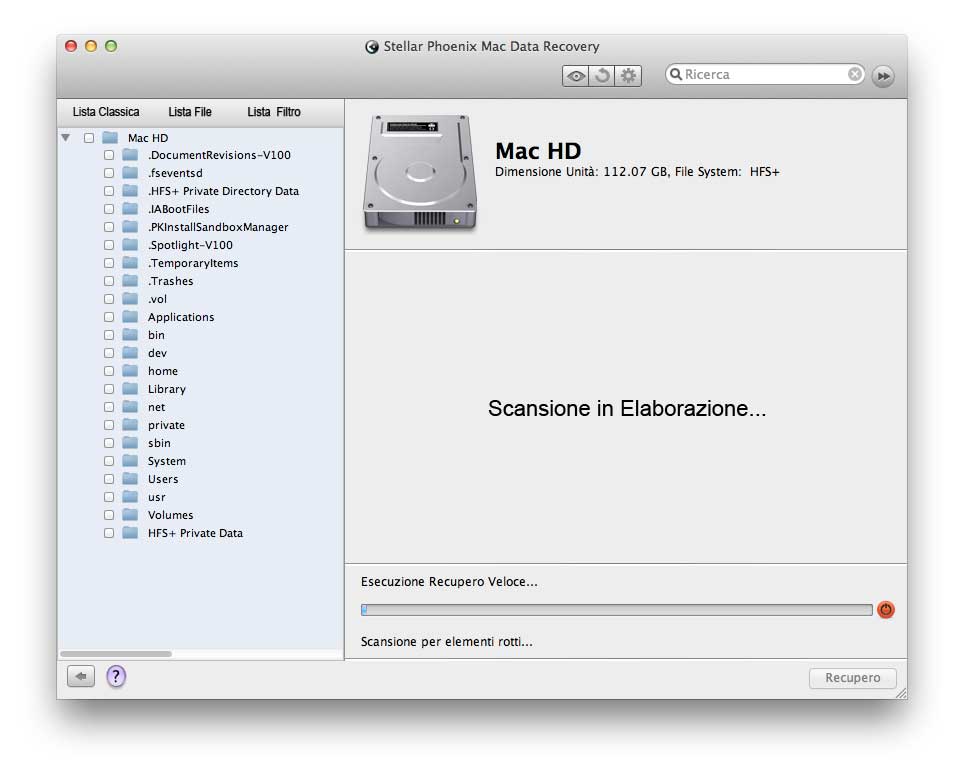Screen dimensions: 964x778
Task: Click the purple question mark help icon
Action: [x=116, y=677]
